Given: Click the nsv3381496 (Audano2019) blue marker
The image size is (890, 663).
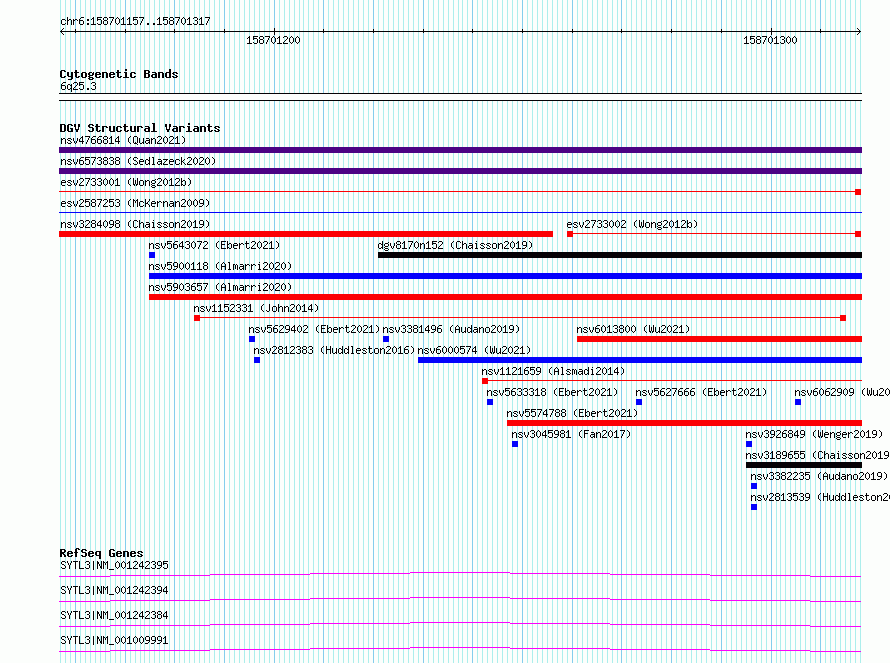Looking at the screenshot, I should click(x=386, y=339).
